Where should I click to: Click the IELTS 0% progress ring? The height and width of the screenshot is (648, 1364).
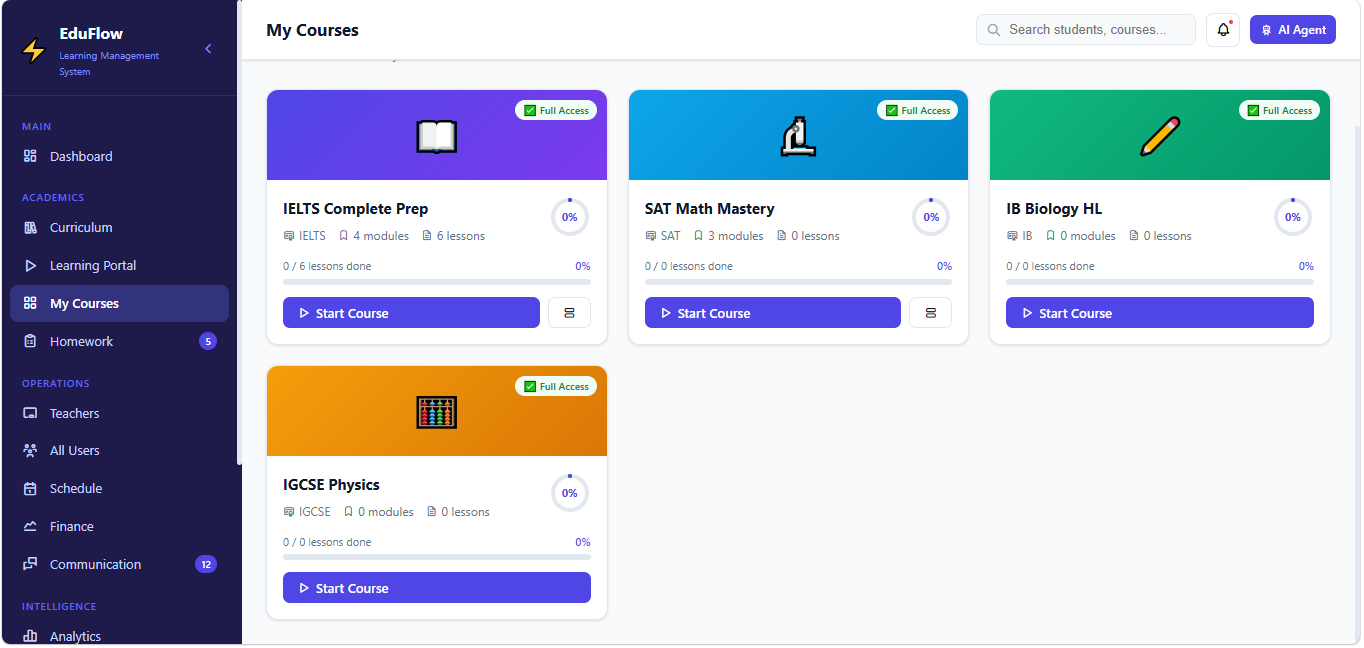click(570, 217)
